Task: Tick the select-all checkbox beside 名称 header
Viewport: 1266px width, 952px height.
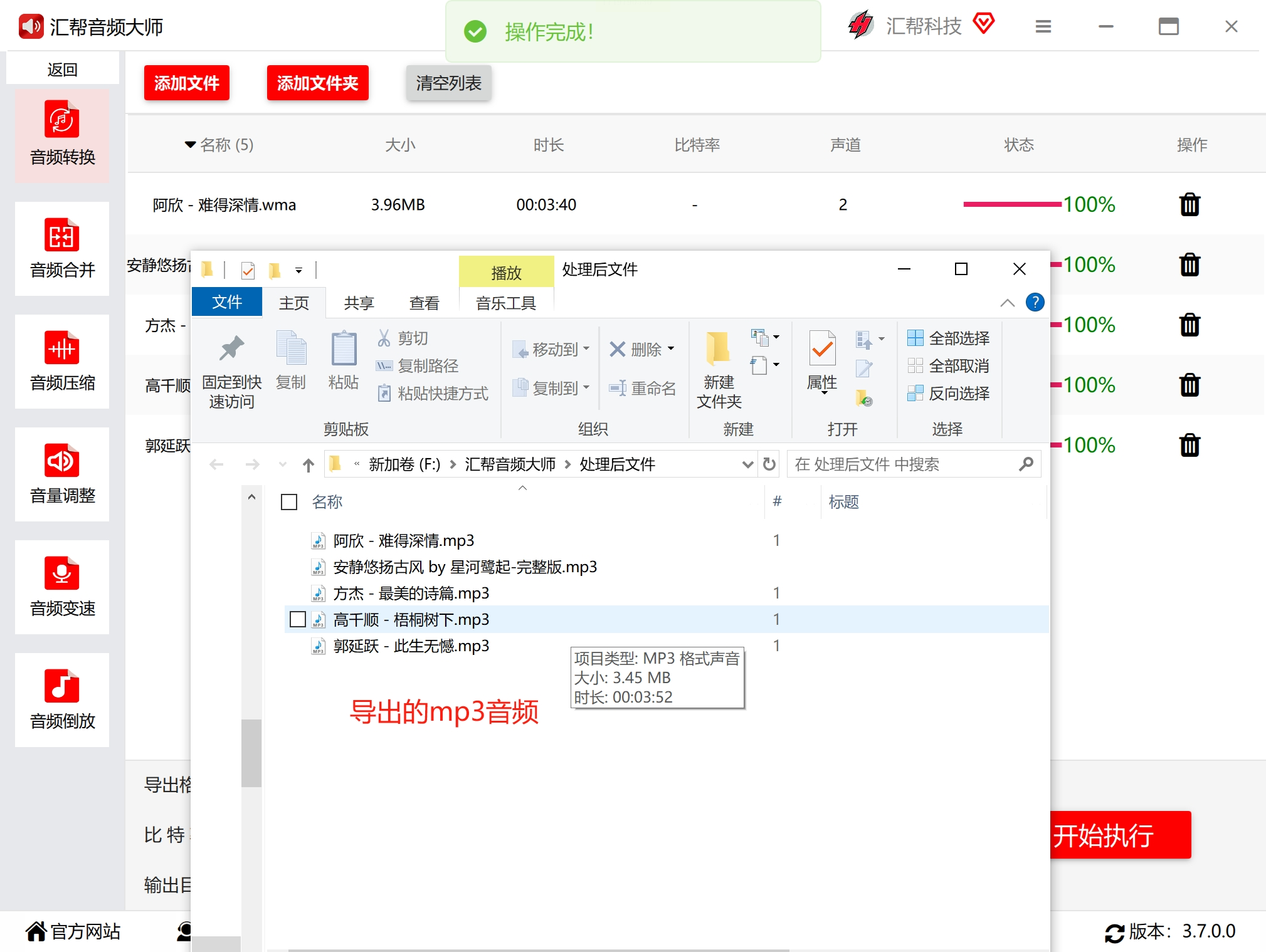Action: click(289, 502)
